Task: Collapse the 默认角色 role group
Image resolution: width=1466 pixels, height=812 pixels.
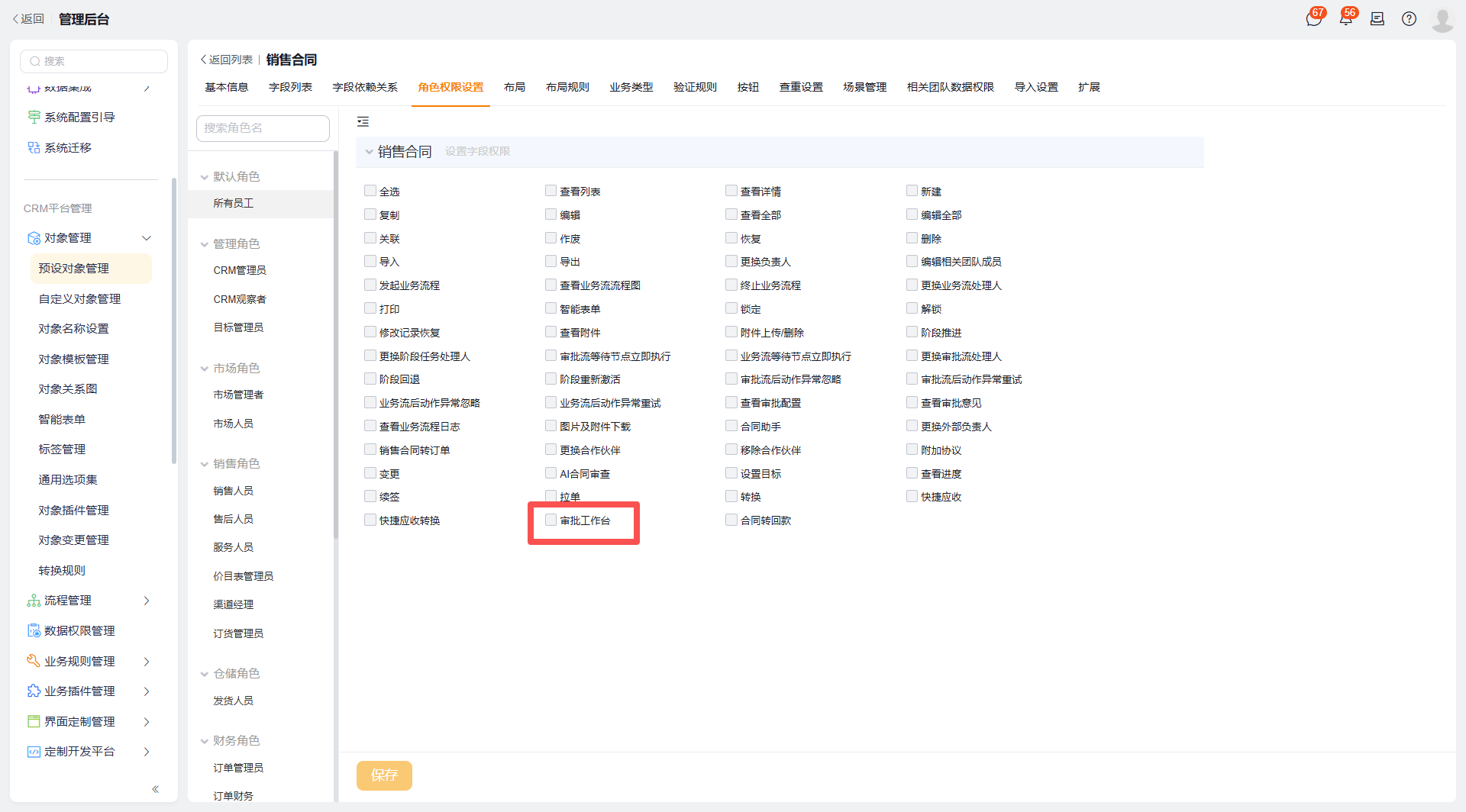Action: 204,177
